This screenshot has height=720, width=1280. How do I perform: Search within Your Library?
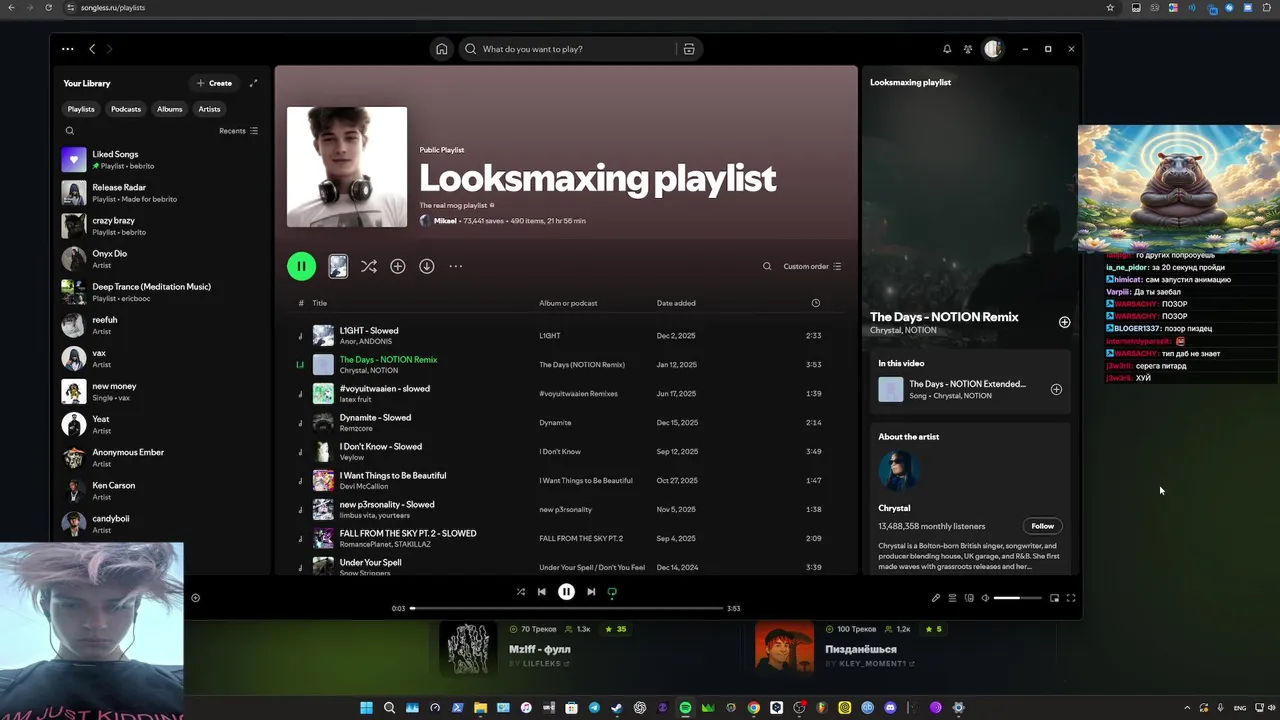(x=70, y=131)
